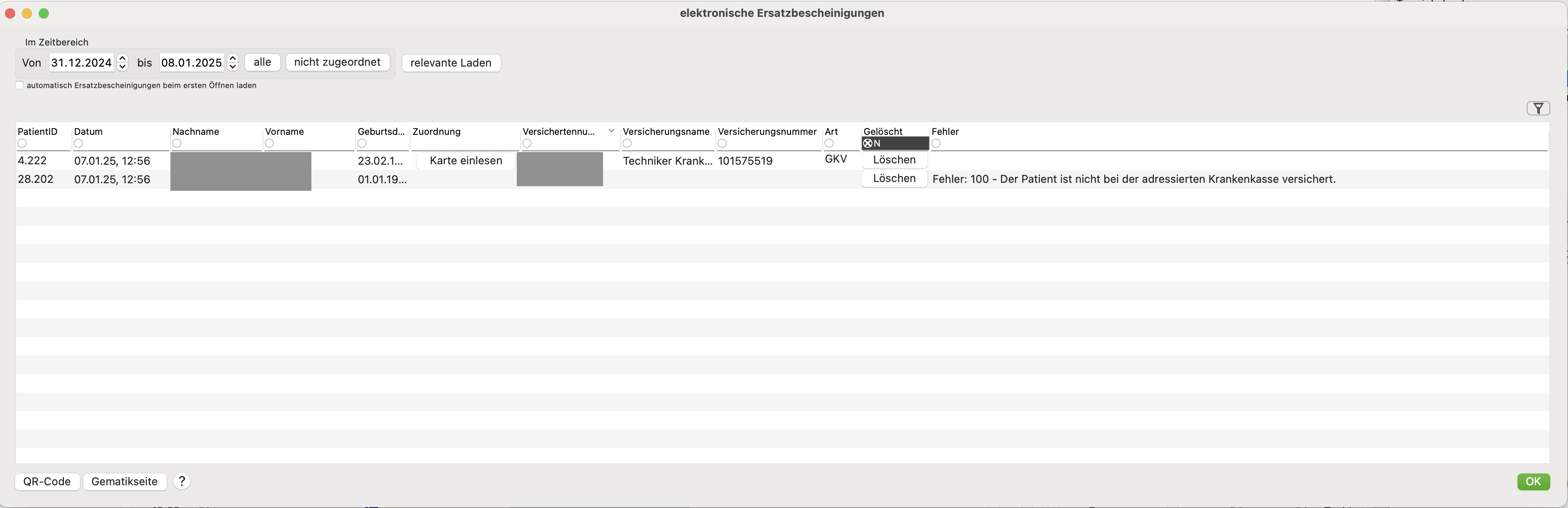The height and width of the screenshot is (508, 1568).
Task: Click the insurance number cell 101575519
Action: [745, 161]
